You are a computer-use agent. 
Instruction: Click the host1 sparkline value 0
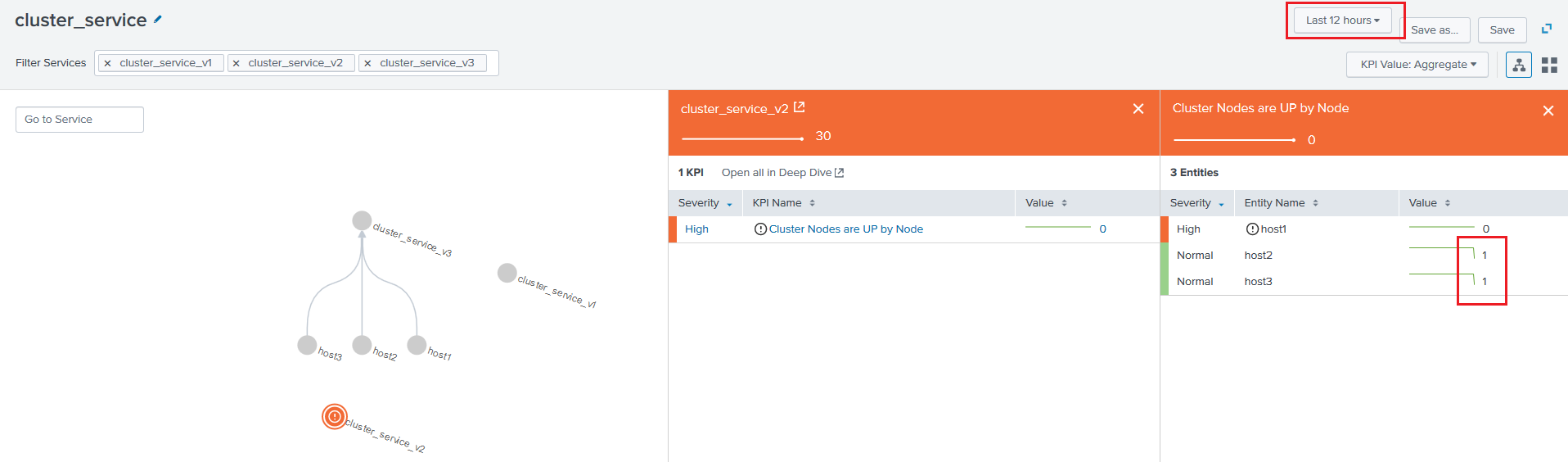pyautogui.click(x=1486, y=229)
